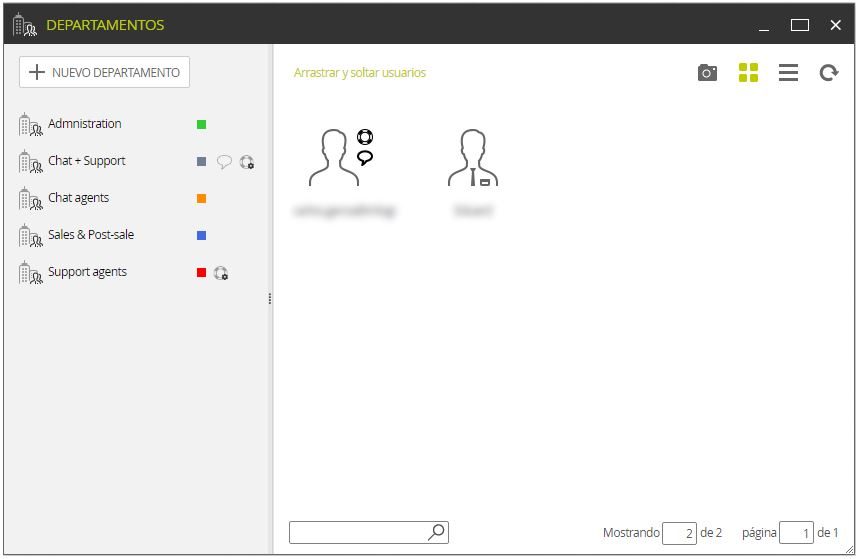Click the refresh arrow icon
This screenshot has height=559, width=859.
(828, 72)
